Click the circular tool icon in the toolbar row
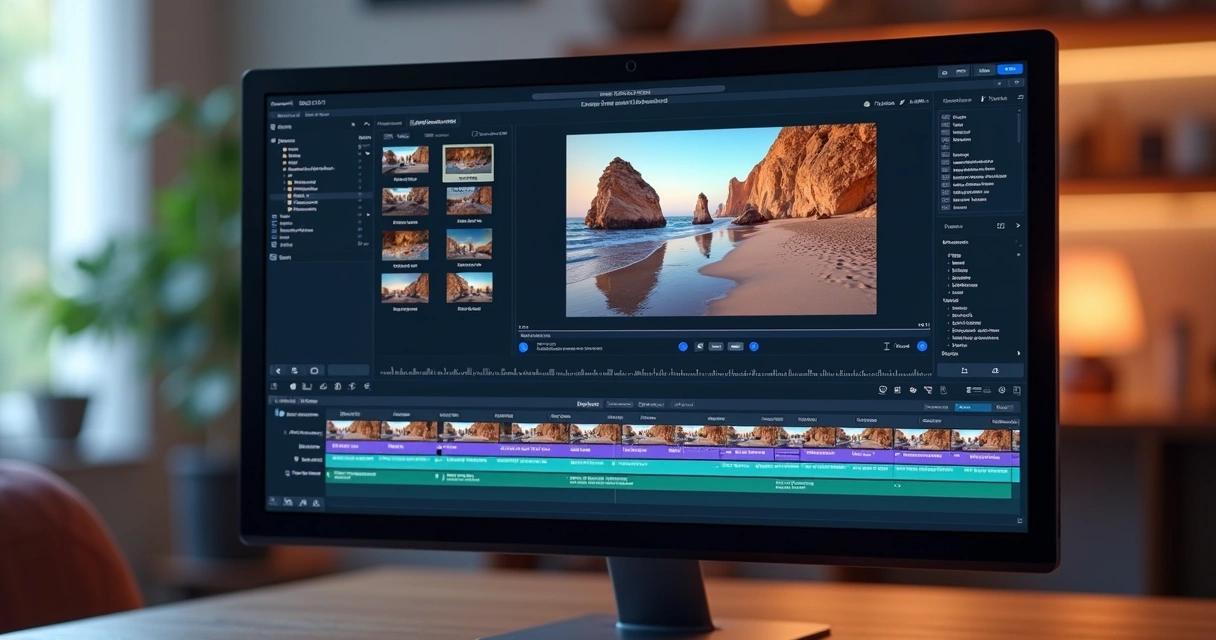The height and width of the screenshot is (640, 1216). 314,370
